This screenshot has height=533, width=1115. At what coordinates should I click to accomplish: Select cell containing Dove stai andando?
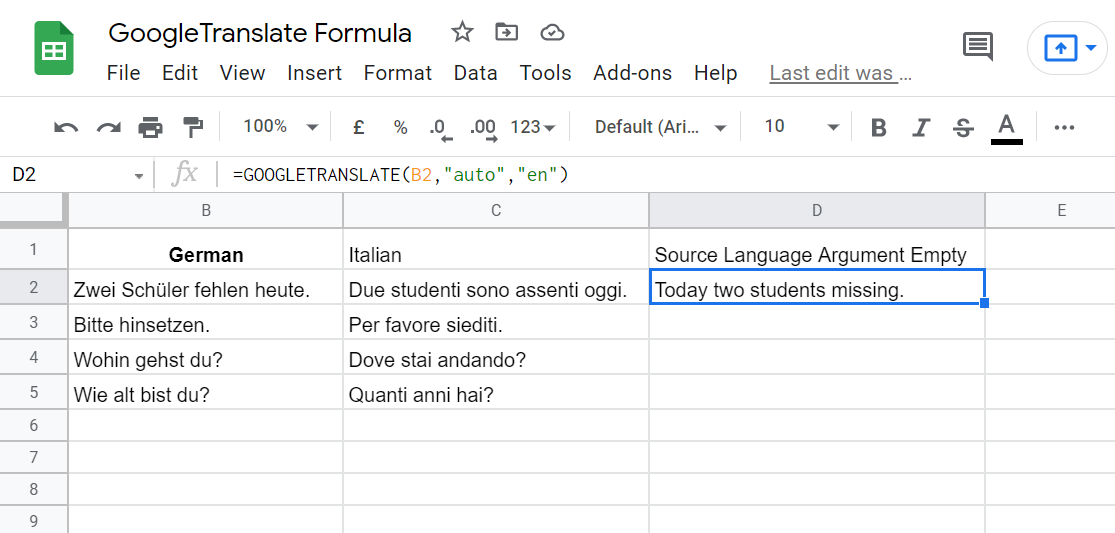(x=495, y=359)
